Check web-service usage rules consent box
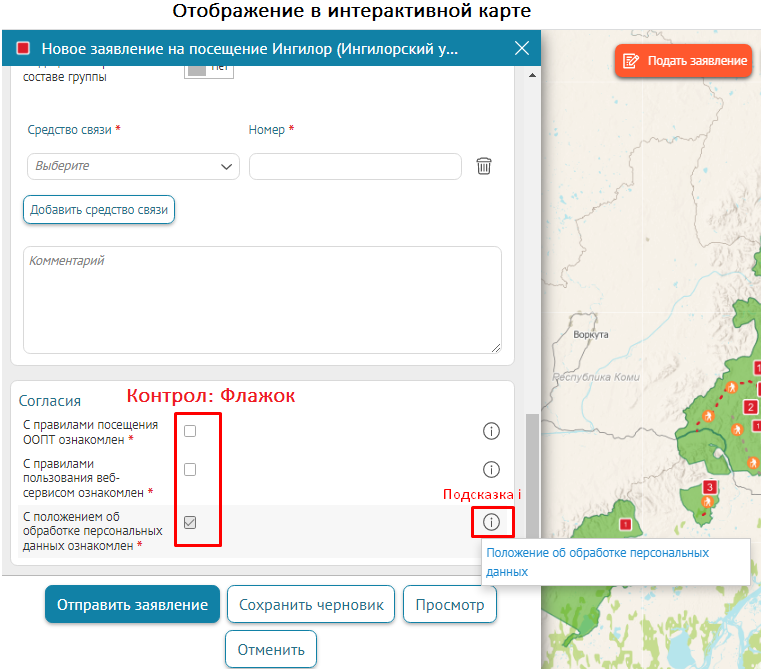This screenshot has width=761, height=669. 190,469
